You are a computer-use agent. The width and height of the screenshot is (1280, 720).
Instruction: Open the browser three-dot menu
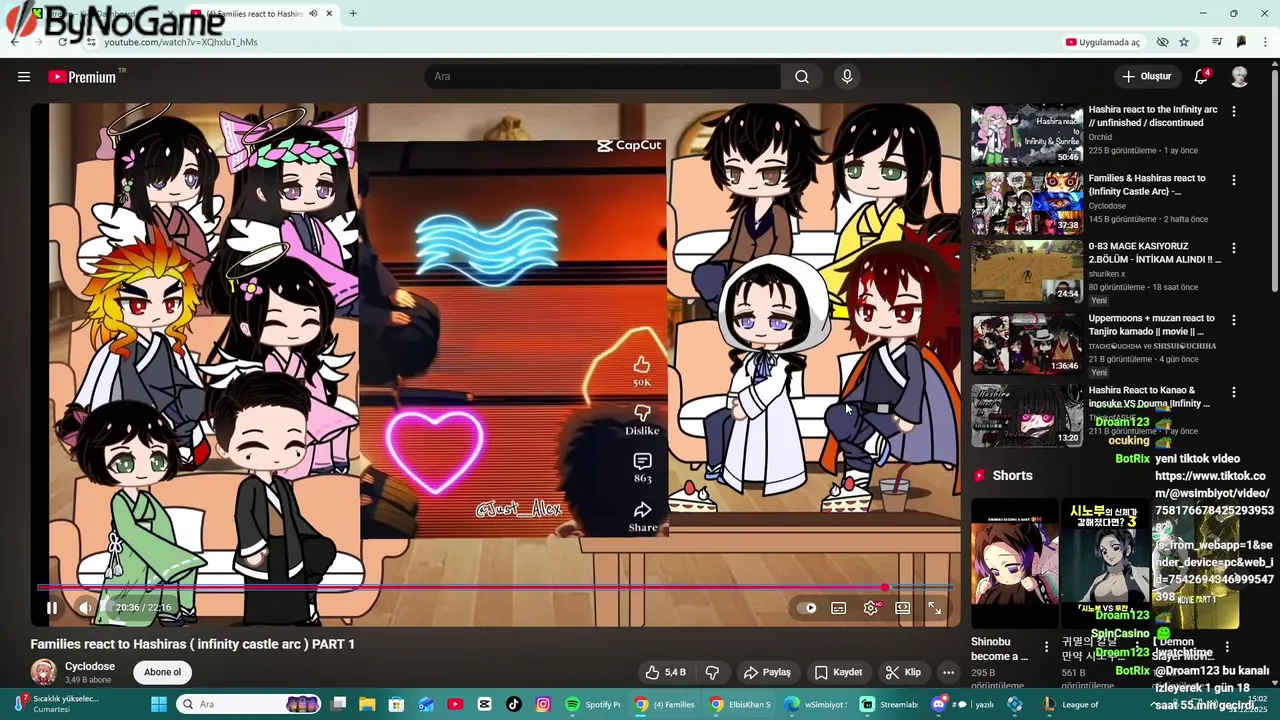pos(1266,42)
